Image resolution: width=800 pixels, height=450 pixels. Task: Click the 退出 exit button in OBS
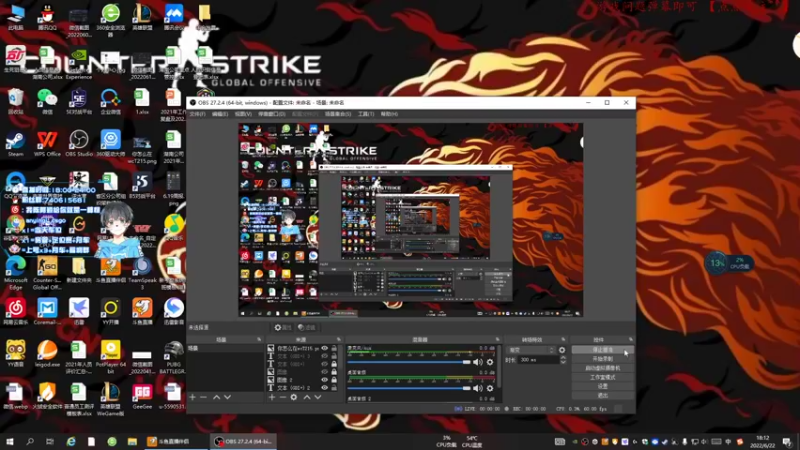[x=603, y=395]
